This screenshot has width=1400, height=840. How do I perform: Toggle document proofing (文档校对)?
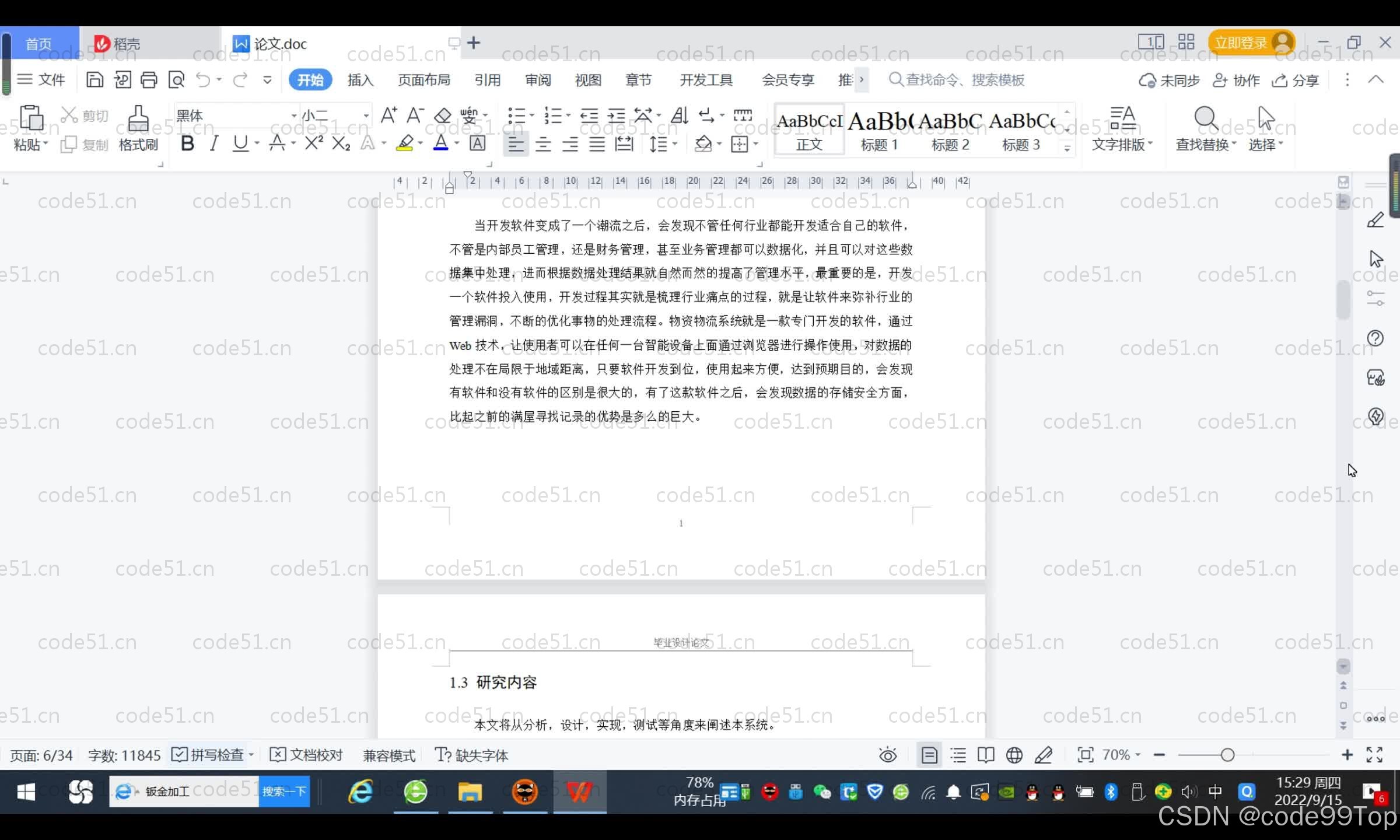[306, 755]
